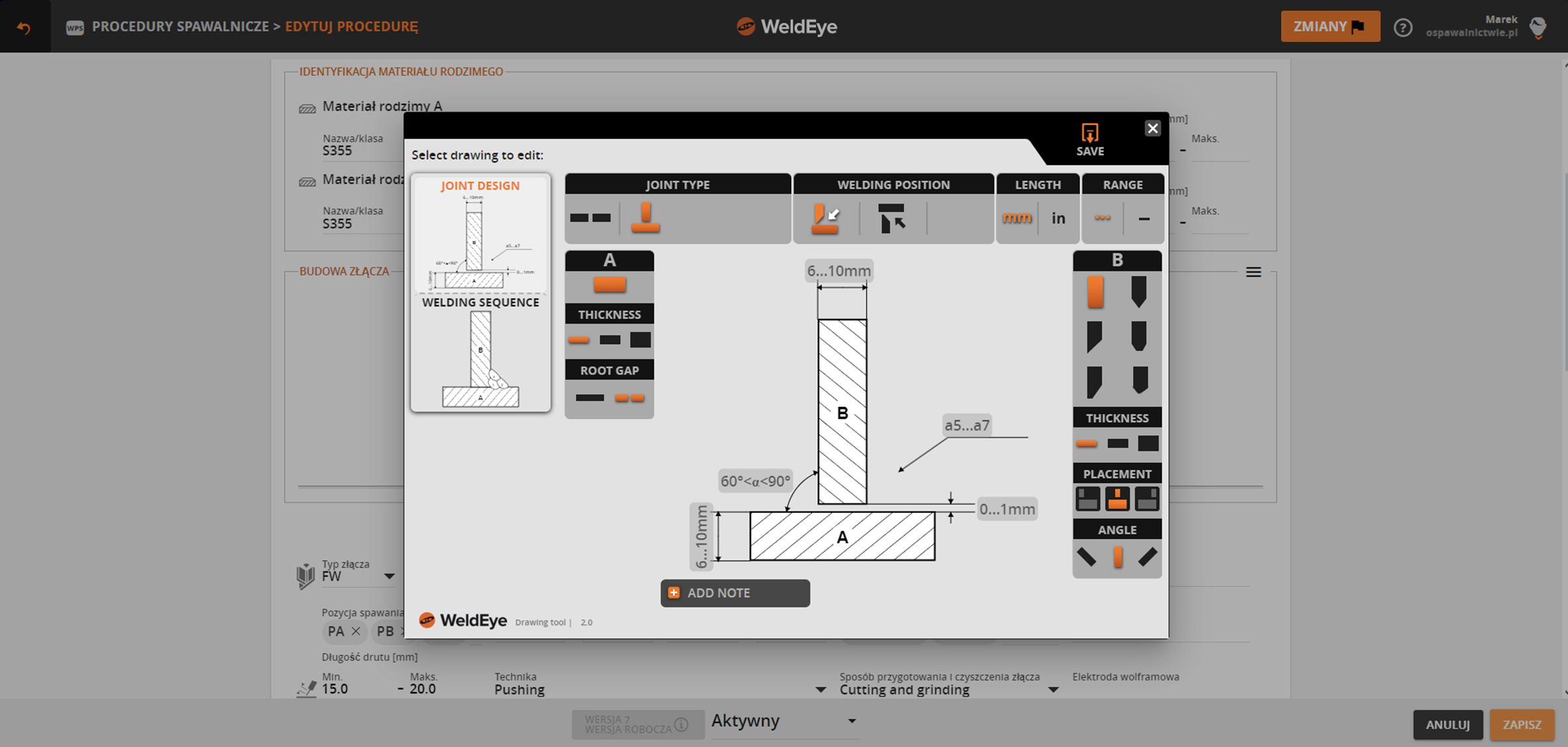Select the butt joint type icon
The height and width of the screenshot is (747, 1568).
[x=590, y=218]
